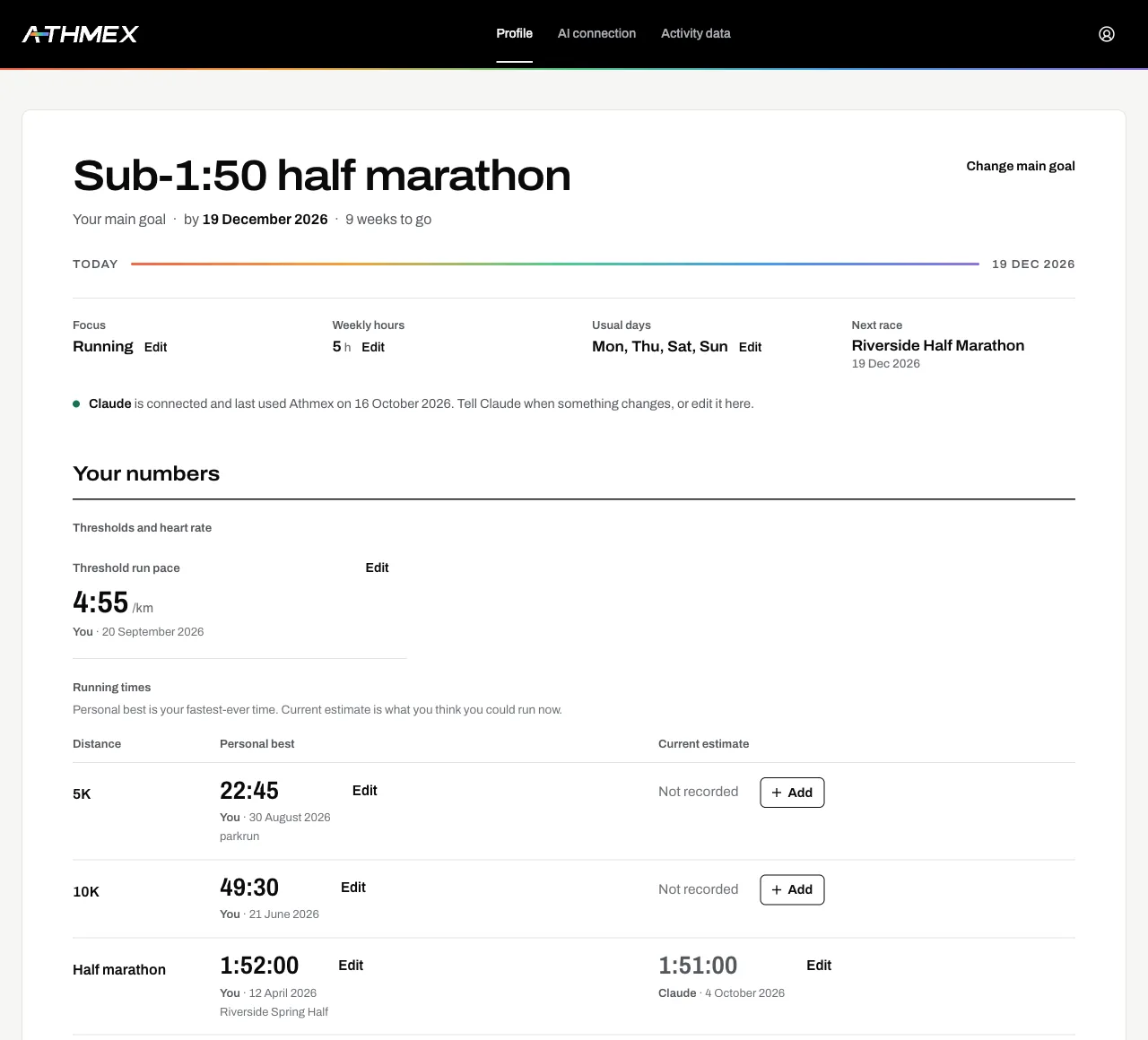Click the Sub-1:50 half marathon heading
This screenshot has height=1040, width=1148.
[322, 175]
